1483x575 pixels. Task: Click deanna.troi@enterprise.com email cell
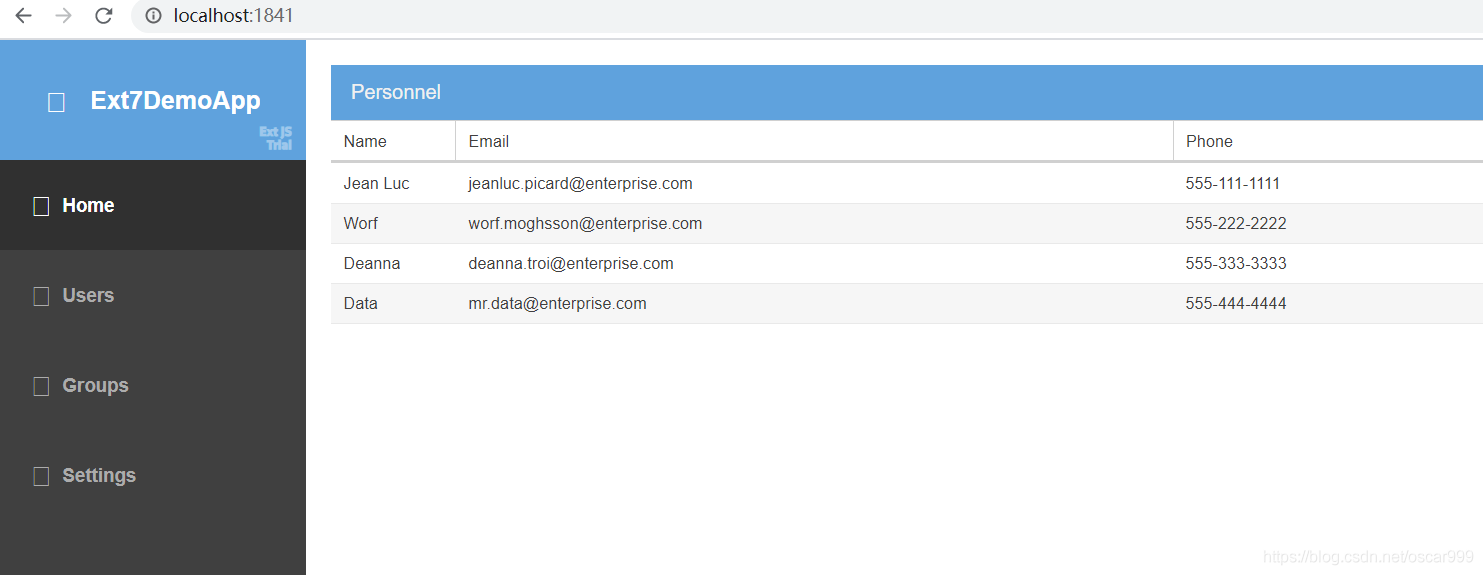pos(814,263)
